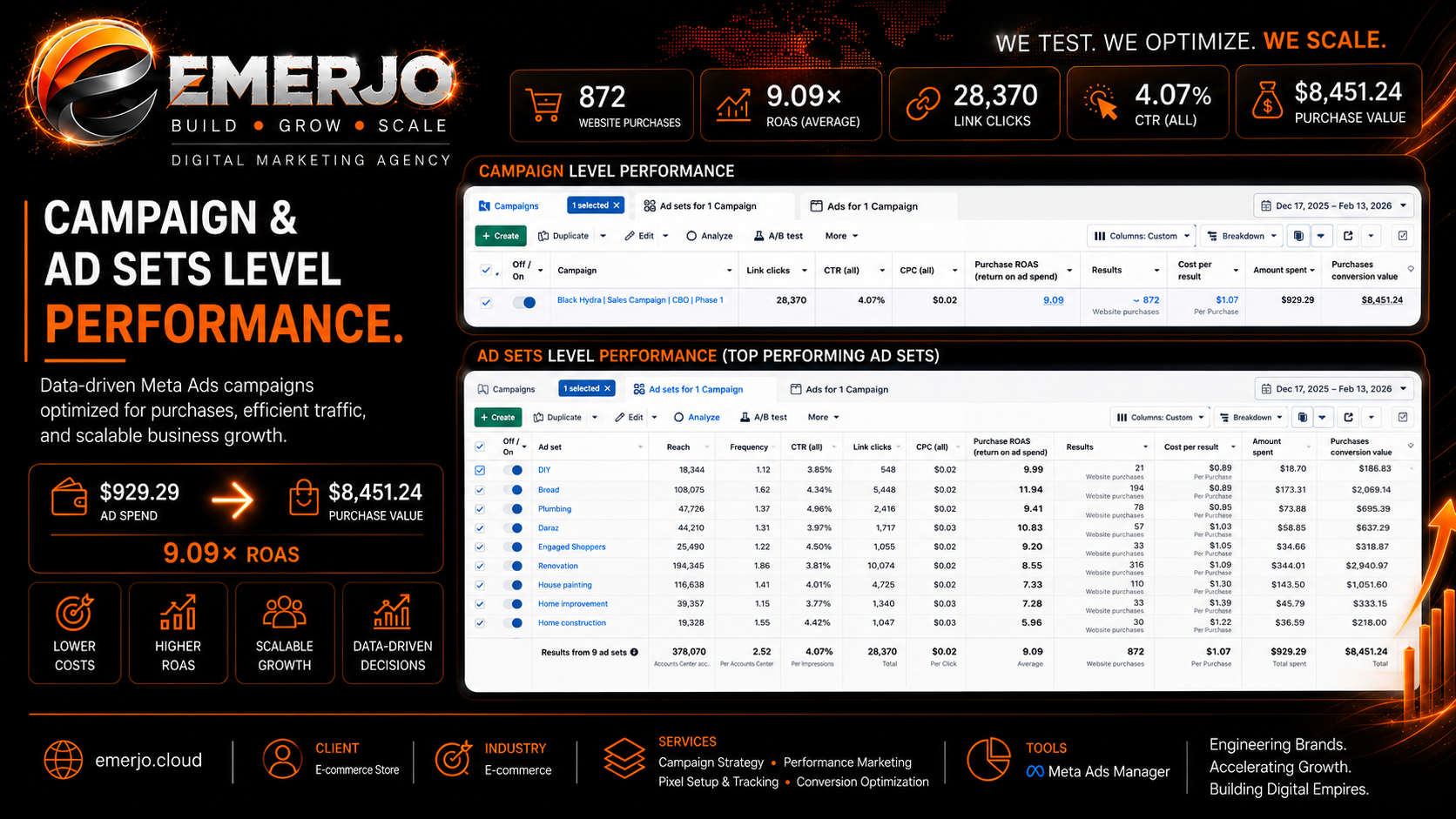Viewport: 1456px width, 819px height.
Task: Click the info icon beside Results from 9 ad sets
Action: [634, 652]
